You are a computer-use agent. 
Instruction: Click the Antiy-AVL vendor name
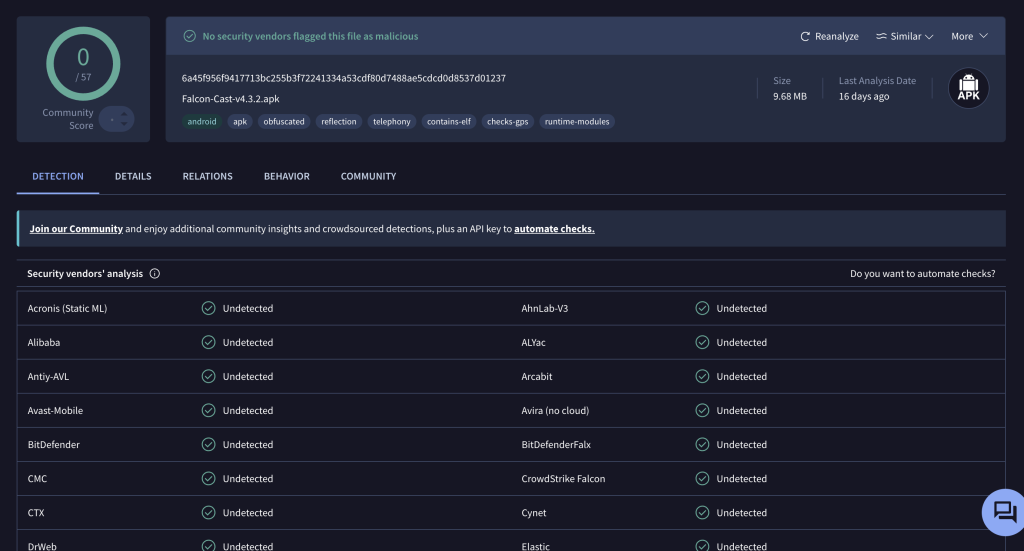(x=48, y=376)
